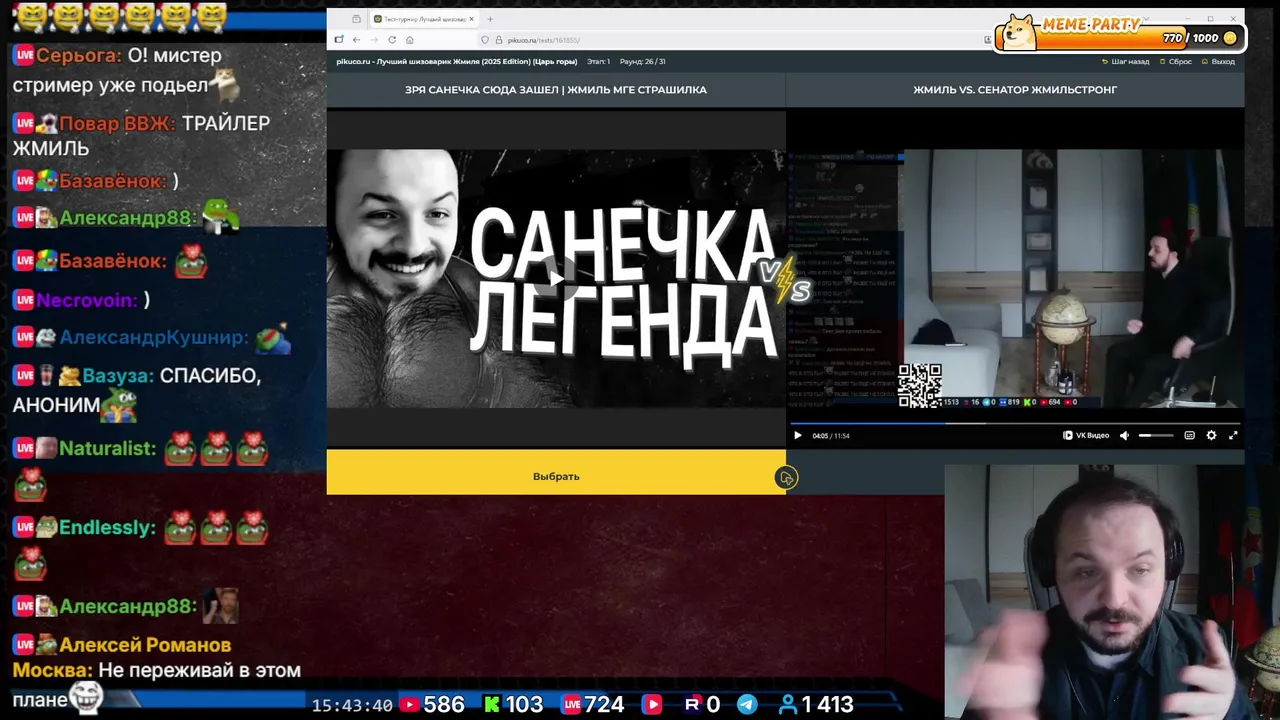Enter fullscreen in the VK player

(1233, 435)
